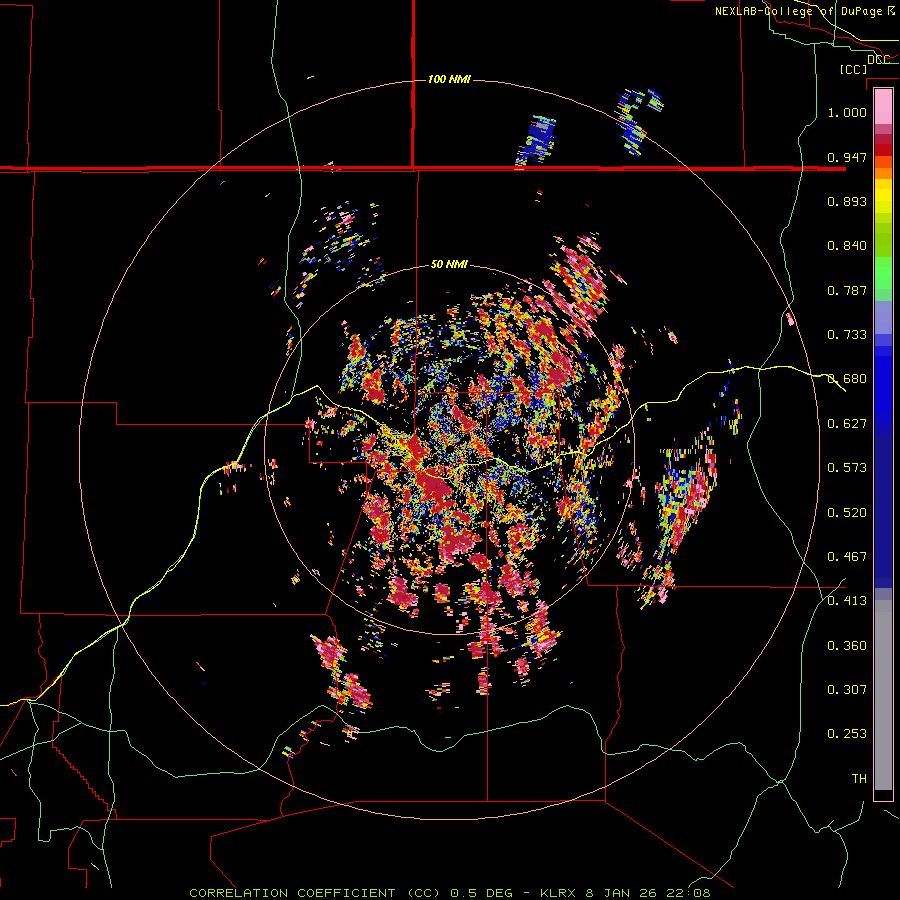Click the 50 NMI range ring label
This screenshot has width=900, height=900.
[x=449, y=265]
